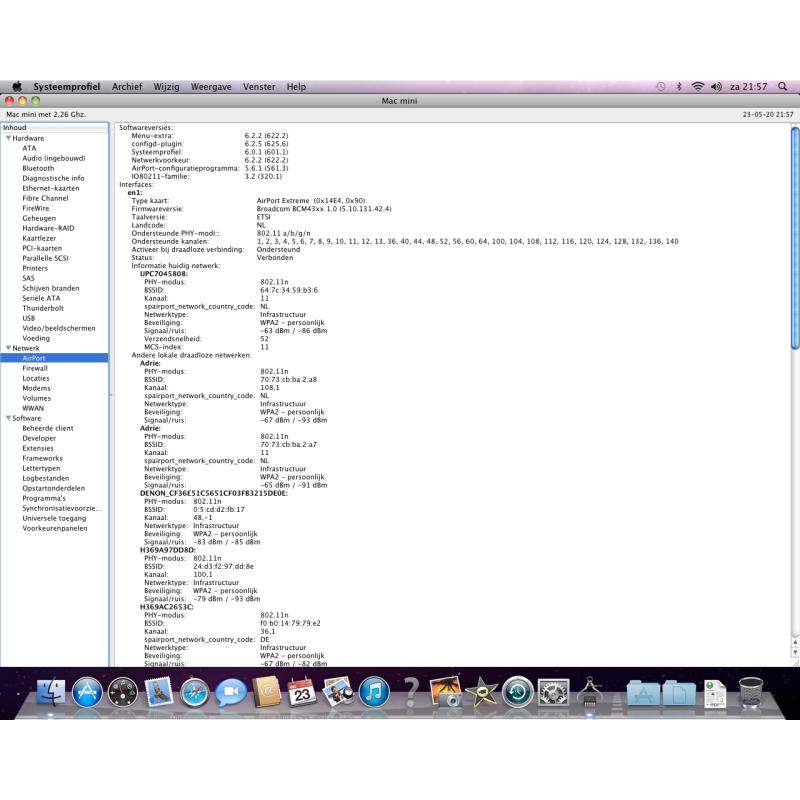Open Spotlight search magnifier
Viewport: 800px width, 800px height.
point(782,87)
